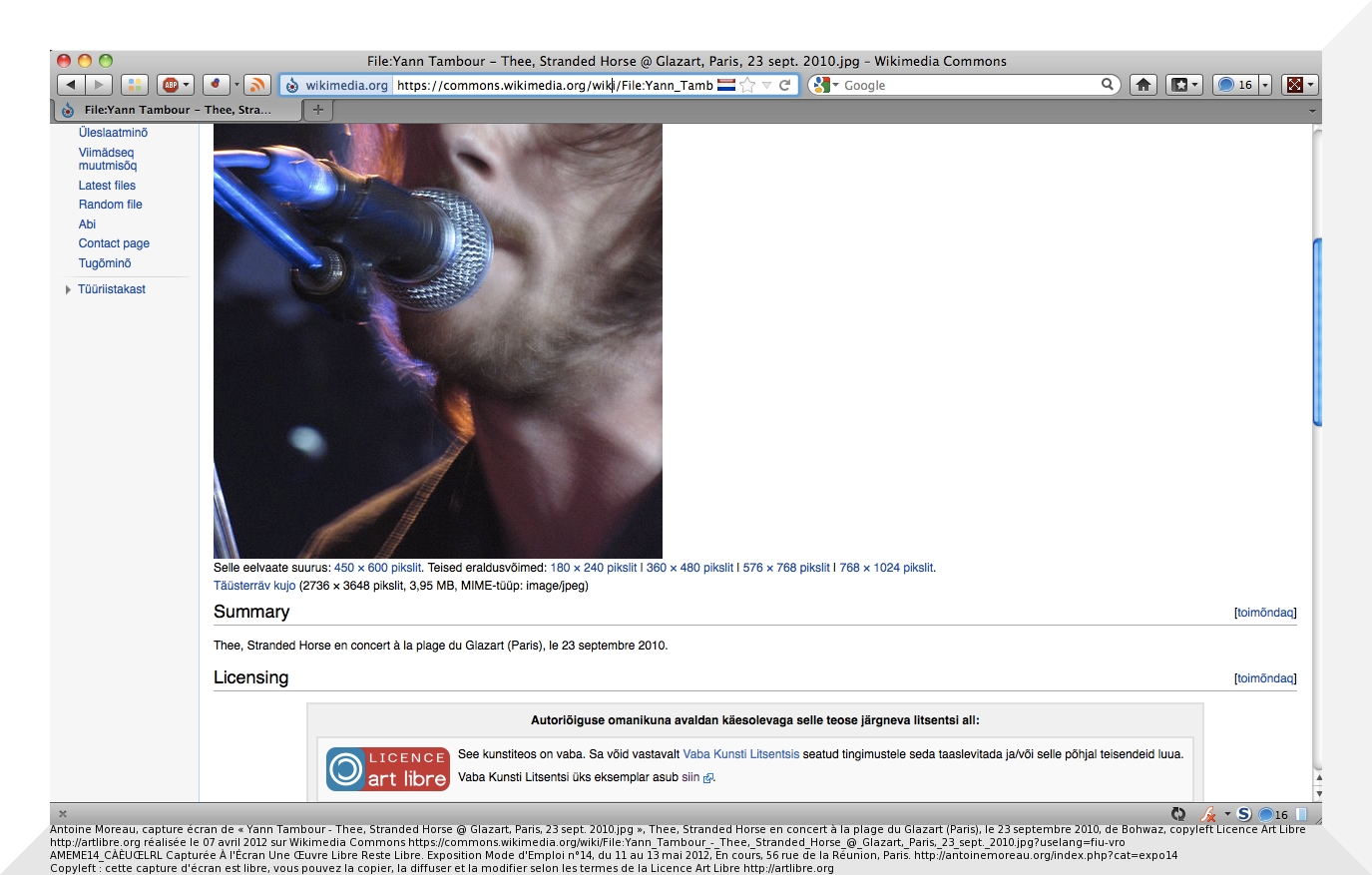Screen dimensions: 1372x875
Task: Bookmark page with the star icon
Action: pyautogui.click(x=747, y=85)
